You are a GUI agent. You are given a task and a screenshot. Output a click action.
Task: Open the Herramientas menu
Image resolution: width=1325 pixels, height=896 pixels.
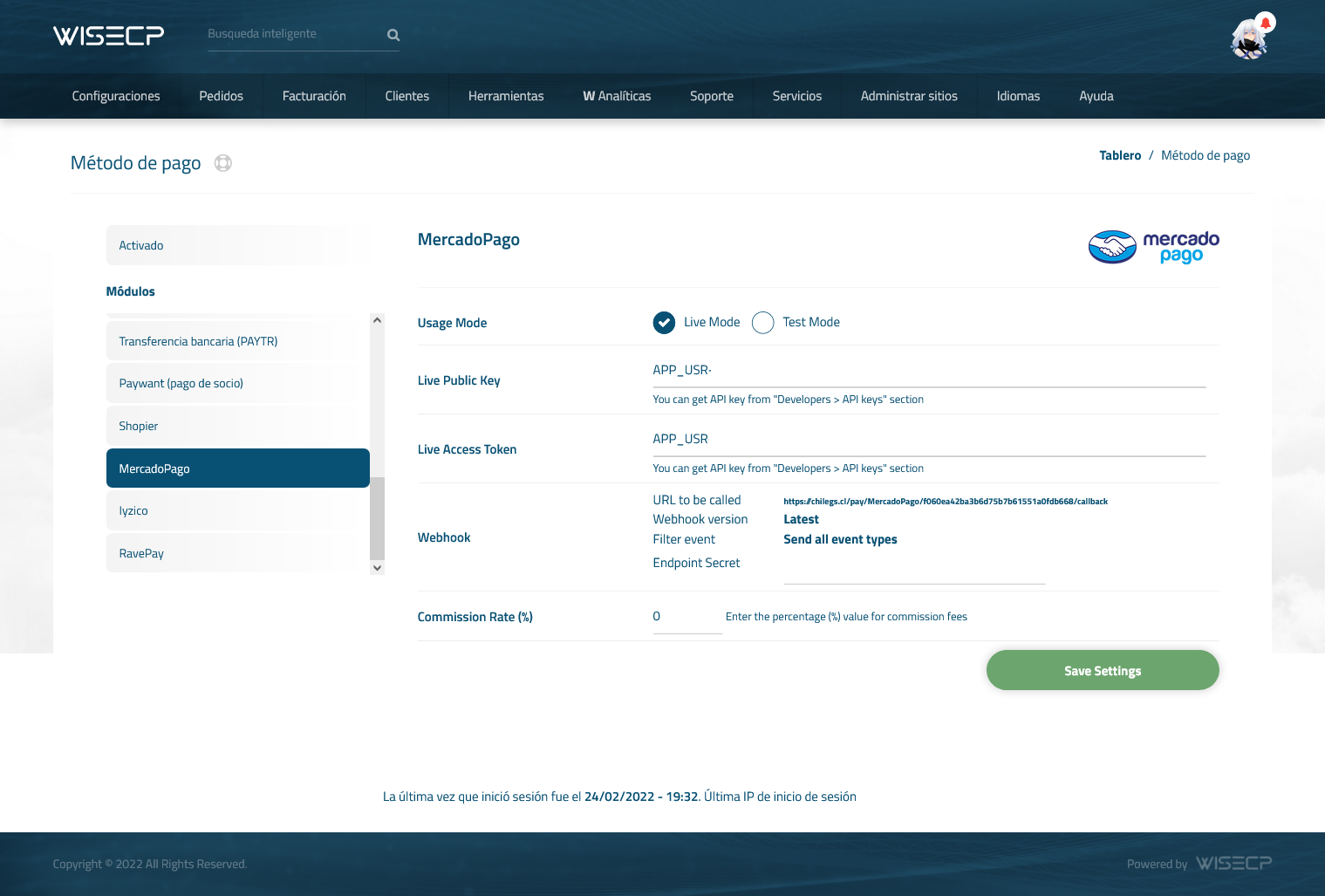[x=506, y=96]
